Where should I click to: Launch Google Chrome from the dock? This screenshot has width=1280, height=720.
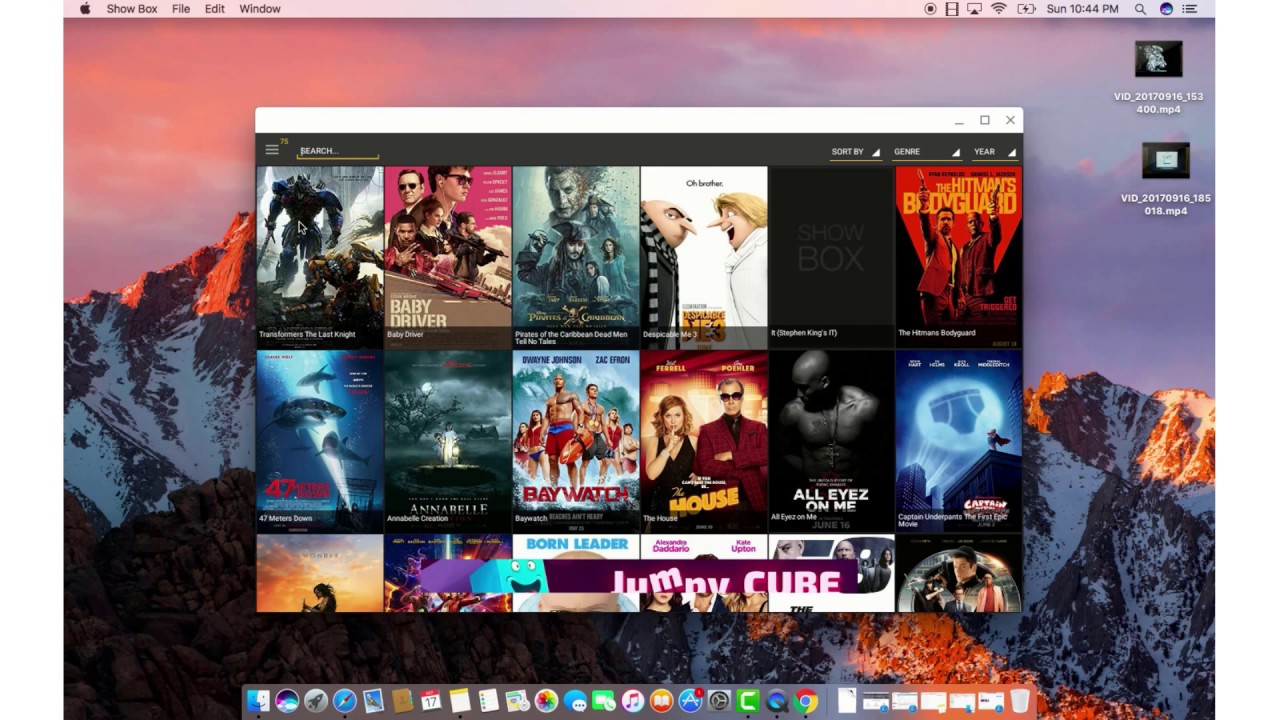coord(806,701)
